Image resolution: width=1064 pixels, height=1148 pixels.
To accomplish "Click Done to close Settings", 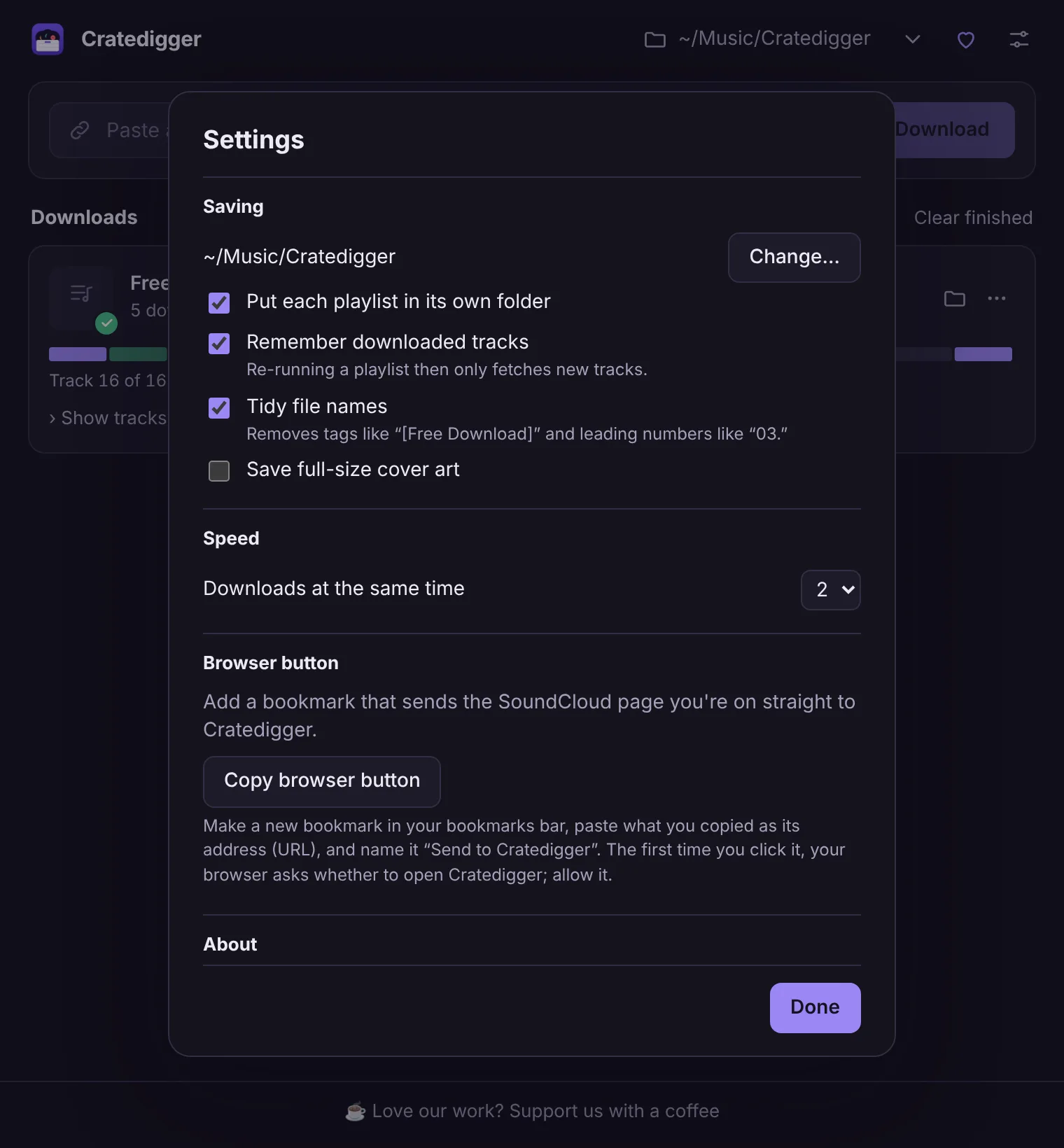I will tap(815, 1007).
